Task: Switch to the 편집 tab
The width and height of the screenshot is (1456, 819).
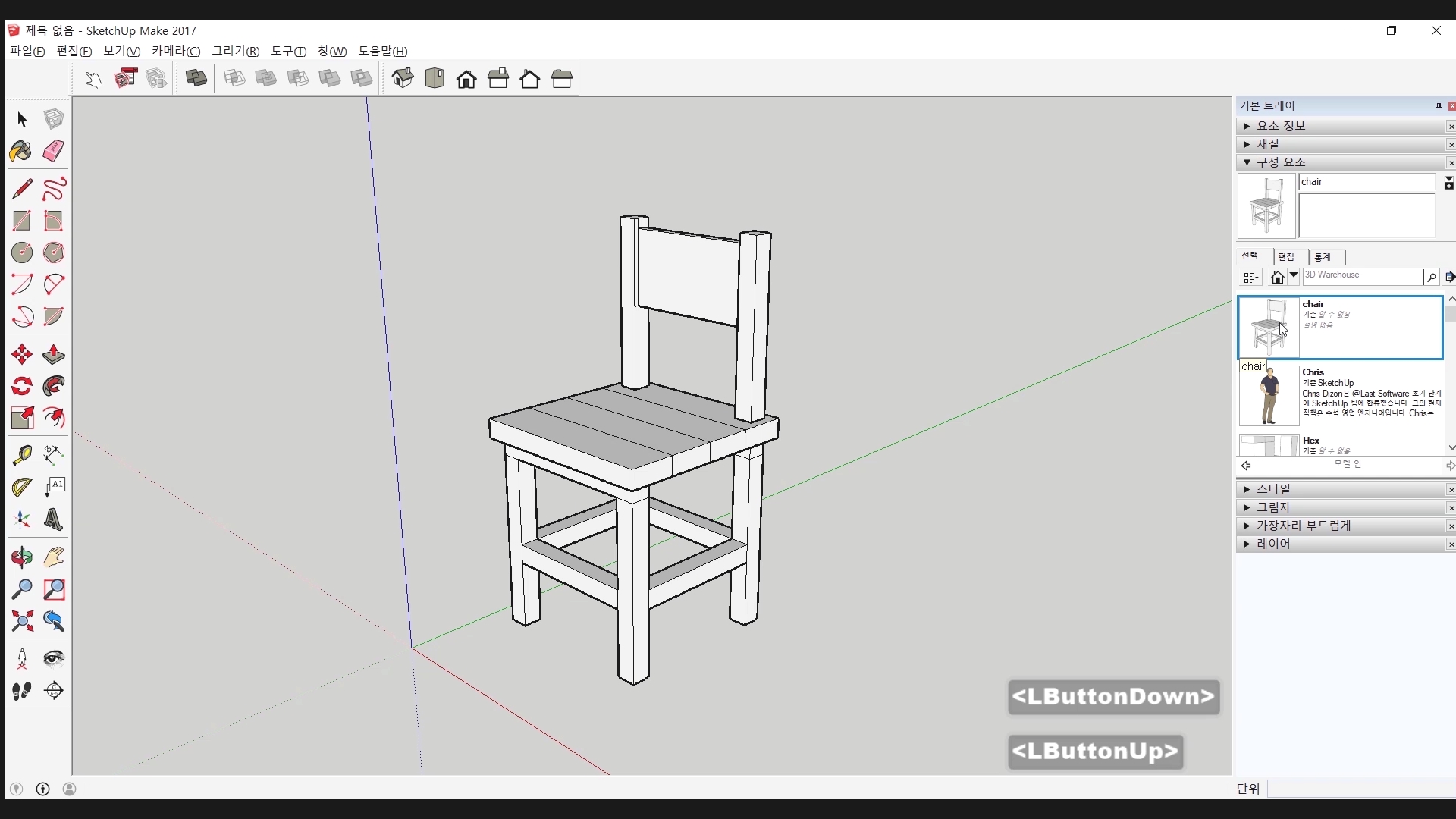Action: [x=1286, y=256]
